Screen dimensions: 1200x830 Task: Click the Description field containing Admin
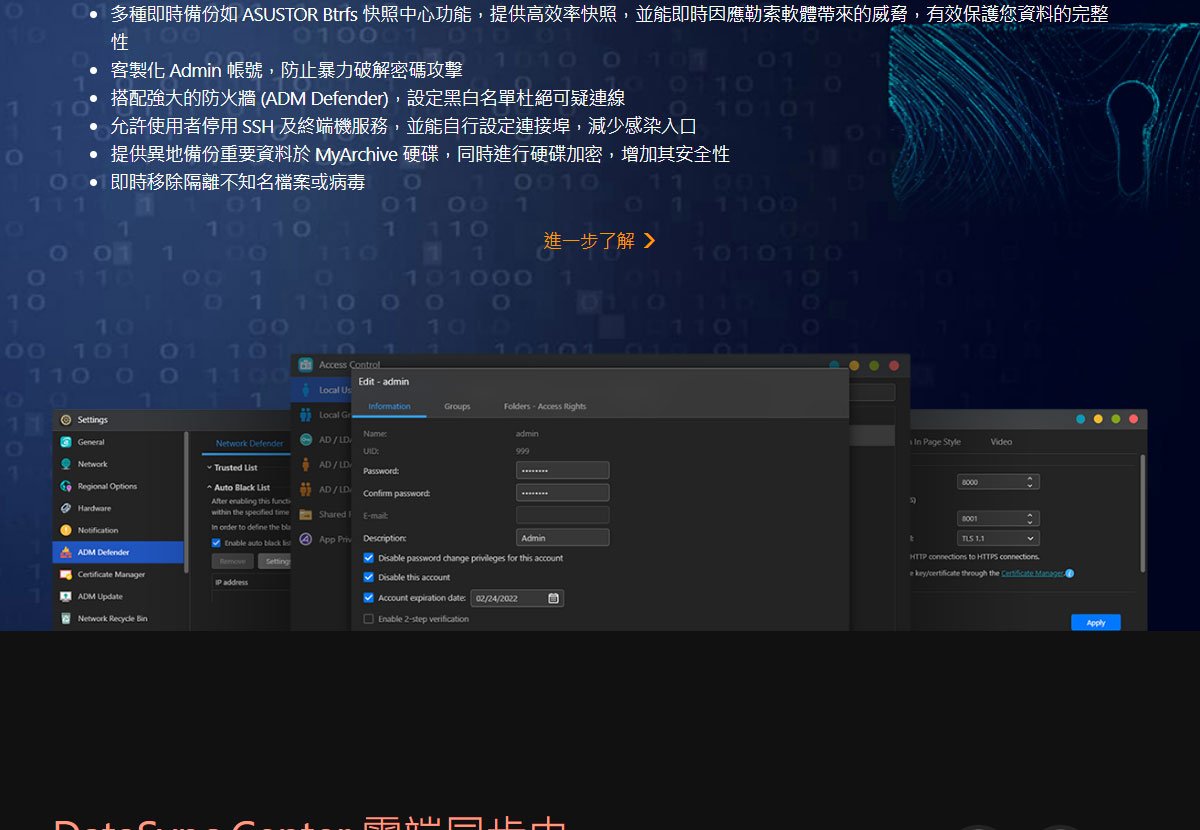point(562,538)
